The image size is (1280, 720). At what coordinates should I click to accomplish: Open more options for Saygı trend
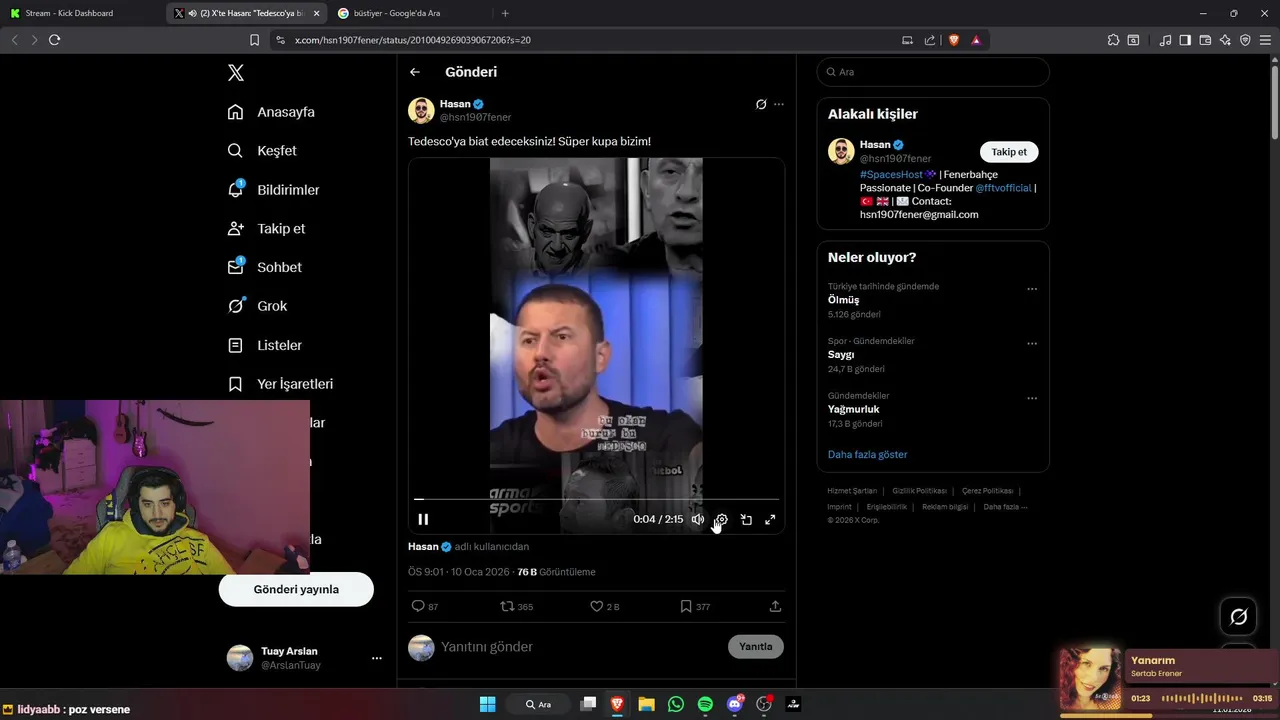point(1032,343)
